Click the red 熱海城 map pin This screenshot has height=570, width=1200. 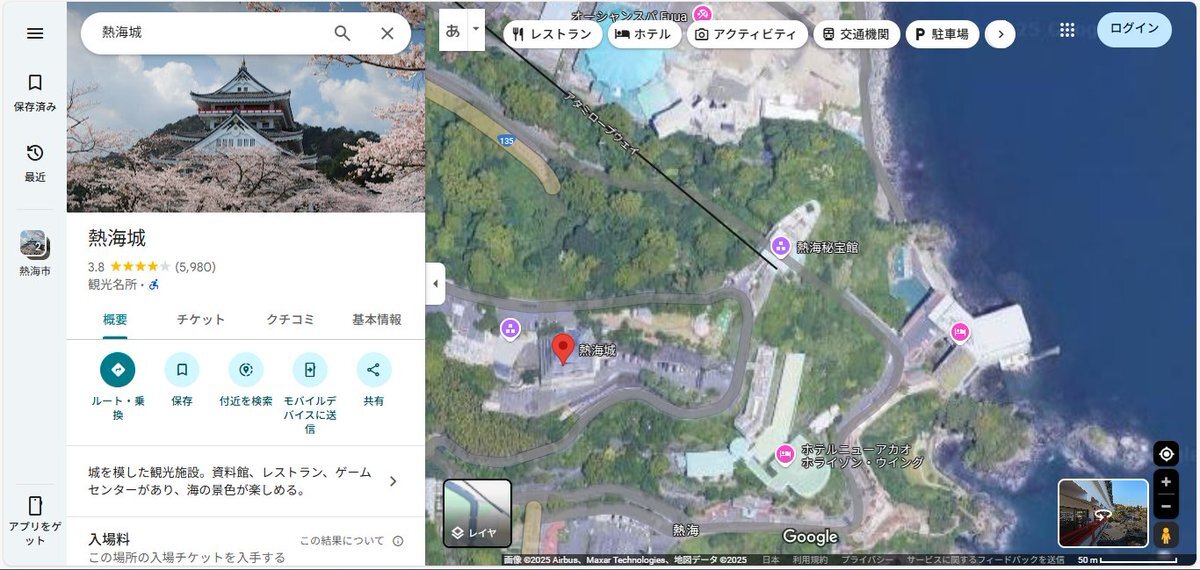pyautogui.click(x=563, y=349)
